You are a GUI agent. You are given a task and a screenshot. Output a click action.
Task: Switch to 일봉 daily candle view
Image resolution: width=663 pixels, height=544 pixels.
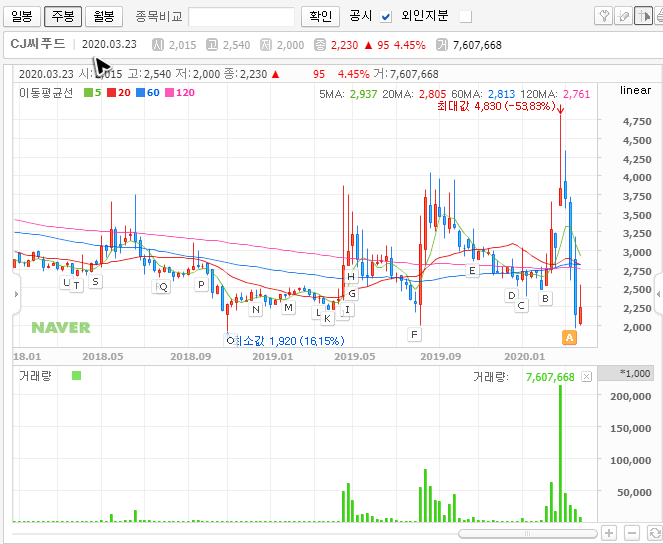[22, 16]
